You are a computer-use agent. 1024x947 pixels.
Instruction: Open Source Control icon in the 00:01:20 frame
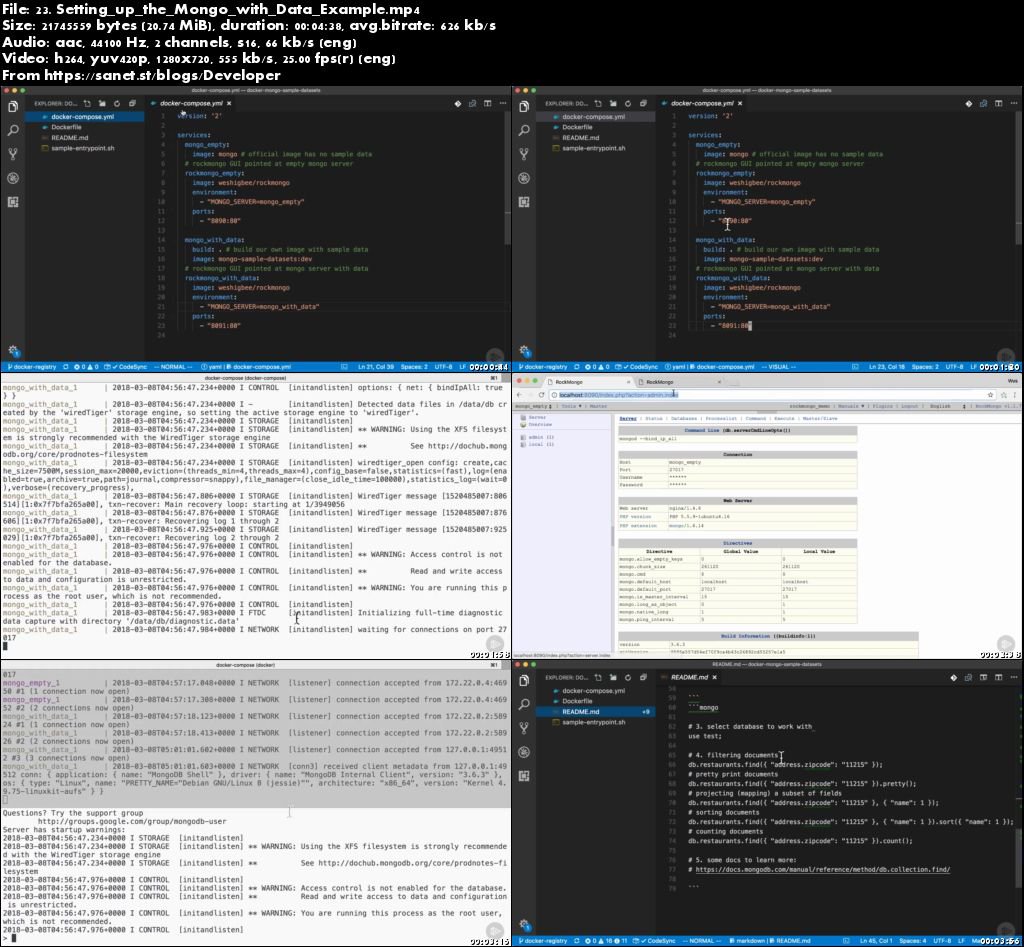524,154
